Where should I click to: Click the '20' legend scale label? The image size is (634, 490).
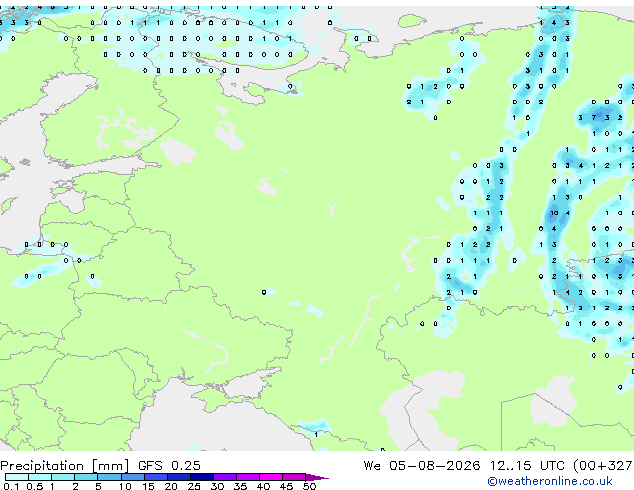pos(171,486)
